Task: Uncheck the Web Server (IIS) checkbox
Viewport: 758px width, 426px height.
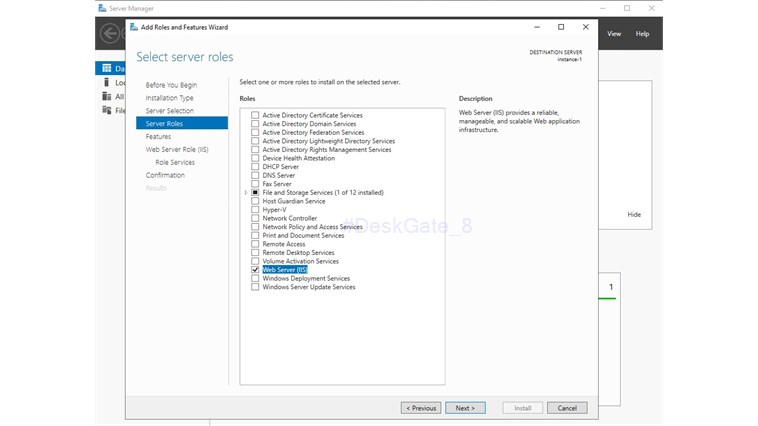Action: 255,270
